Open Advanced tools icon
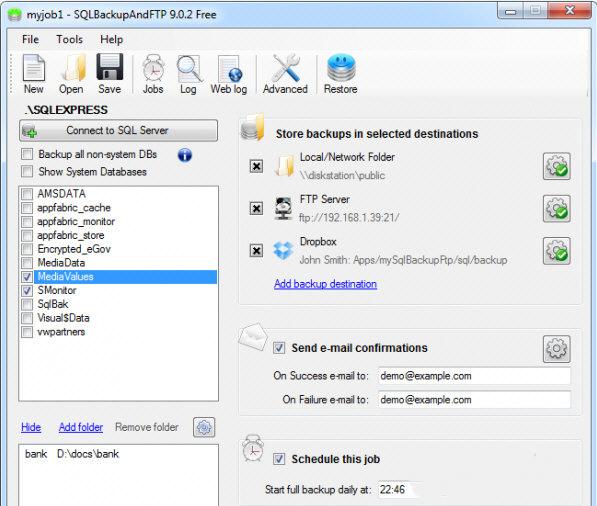The image size is (597, 506). click(x=285, y=74)
